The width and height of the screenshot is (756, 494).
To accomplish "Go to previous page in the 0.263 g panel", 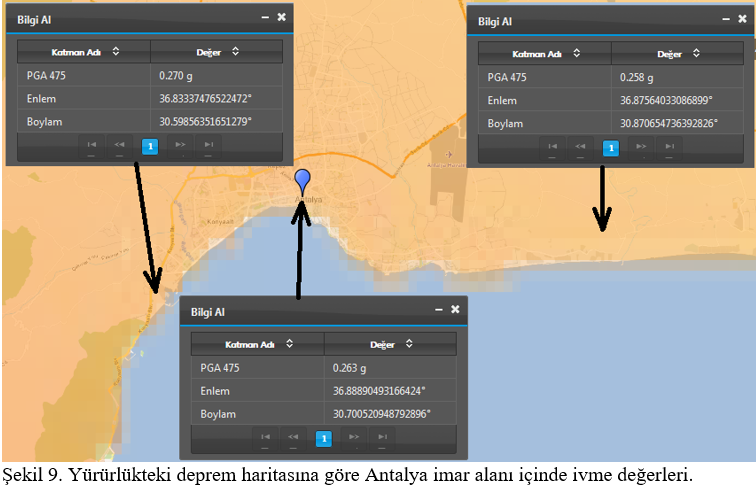I will click(293, 437).
